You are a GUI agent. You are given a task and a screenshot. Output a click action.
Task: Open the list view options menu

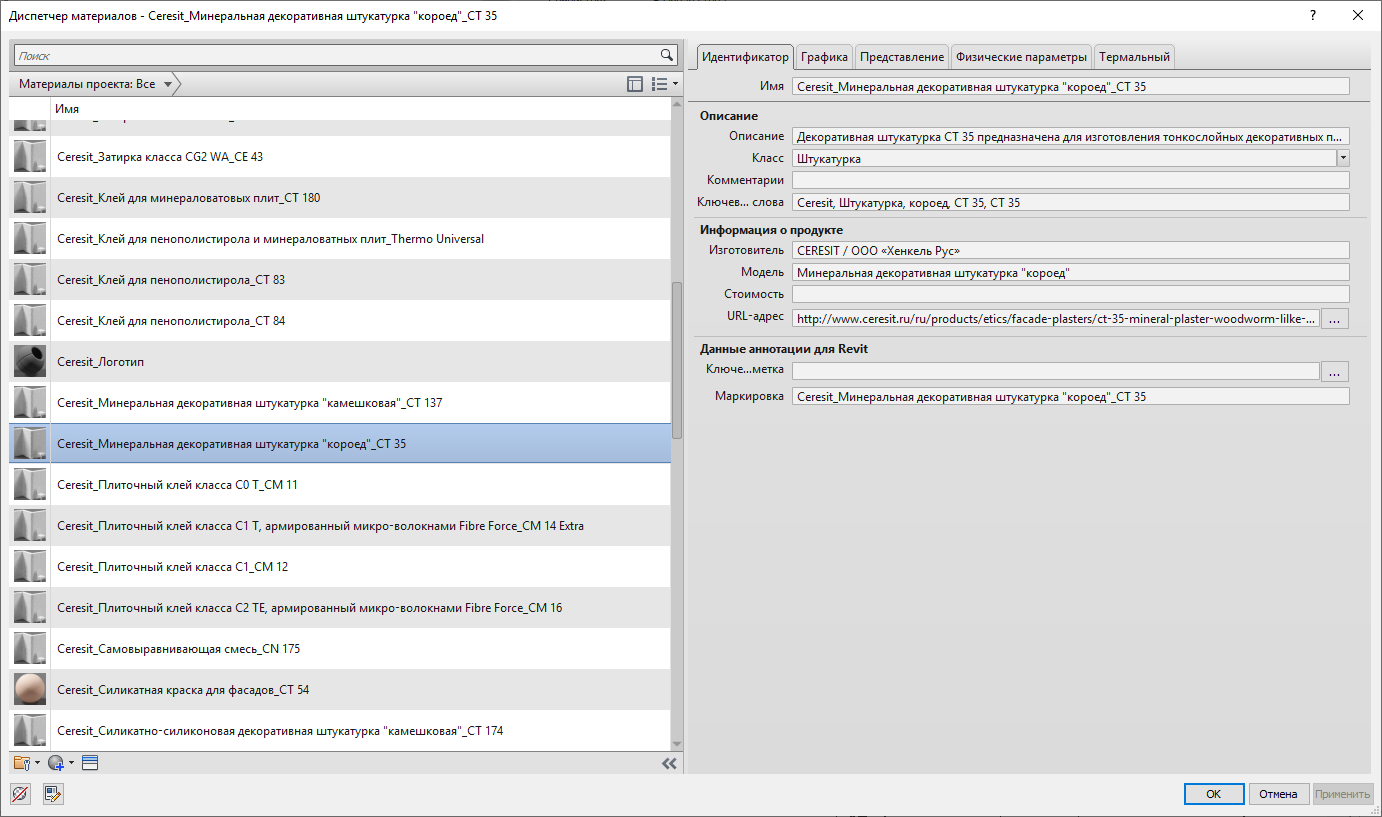[x=664, y=84]
